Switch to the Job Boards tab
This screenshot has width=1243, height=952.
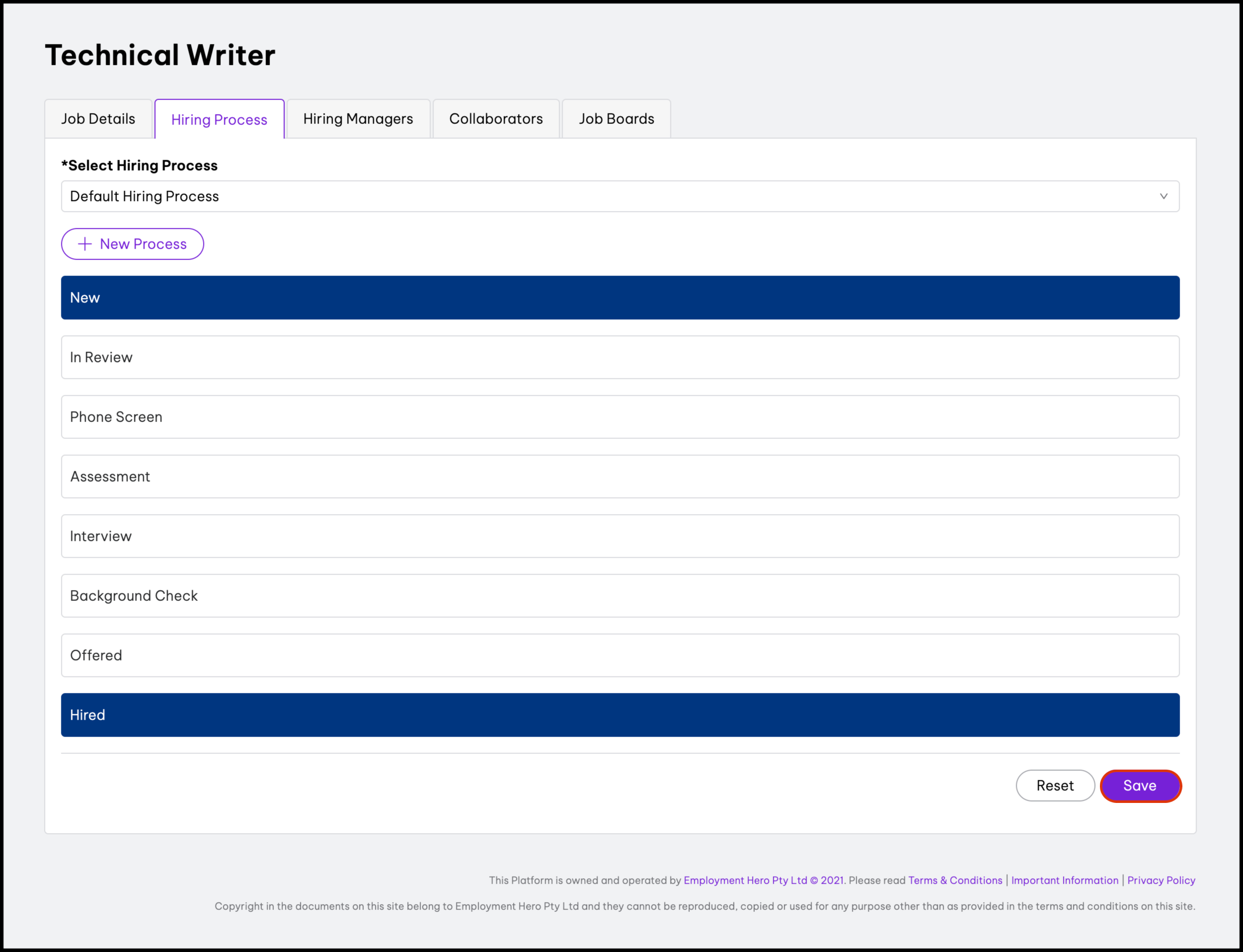point(617,119)
